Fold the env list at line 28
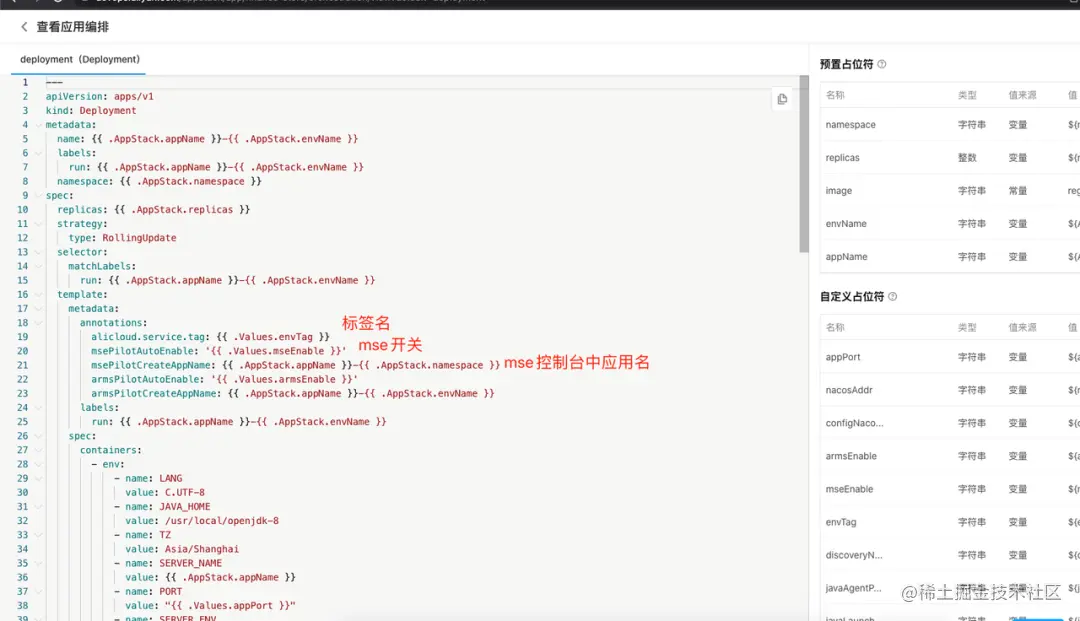 coord(39,464)
